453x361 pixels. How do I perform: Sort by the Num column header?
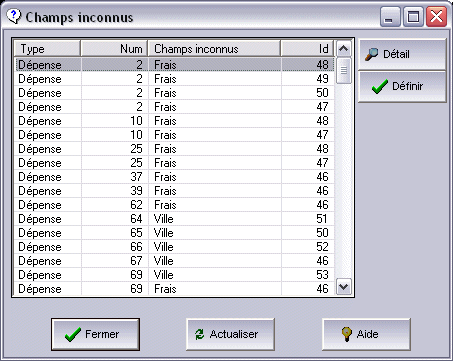pos(114,49)
